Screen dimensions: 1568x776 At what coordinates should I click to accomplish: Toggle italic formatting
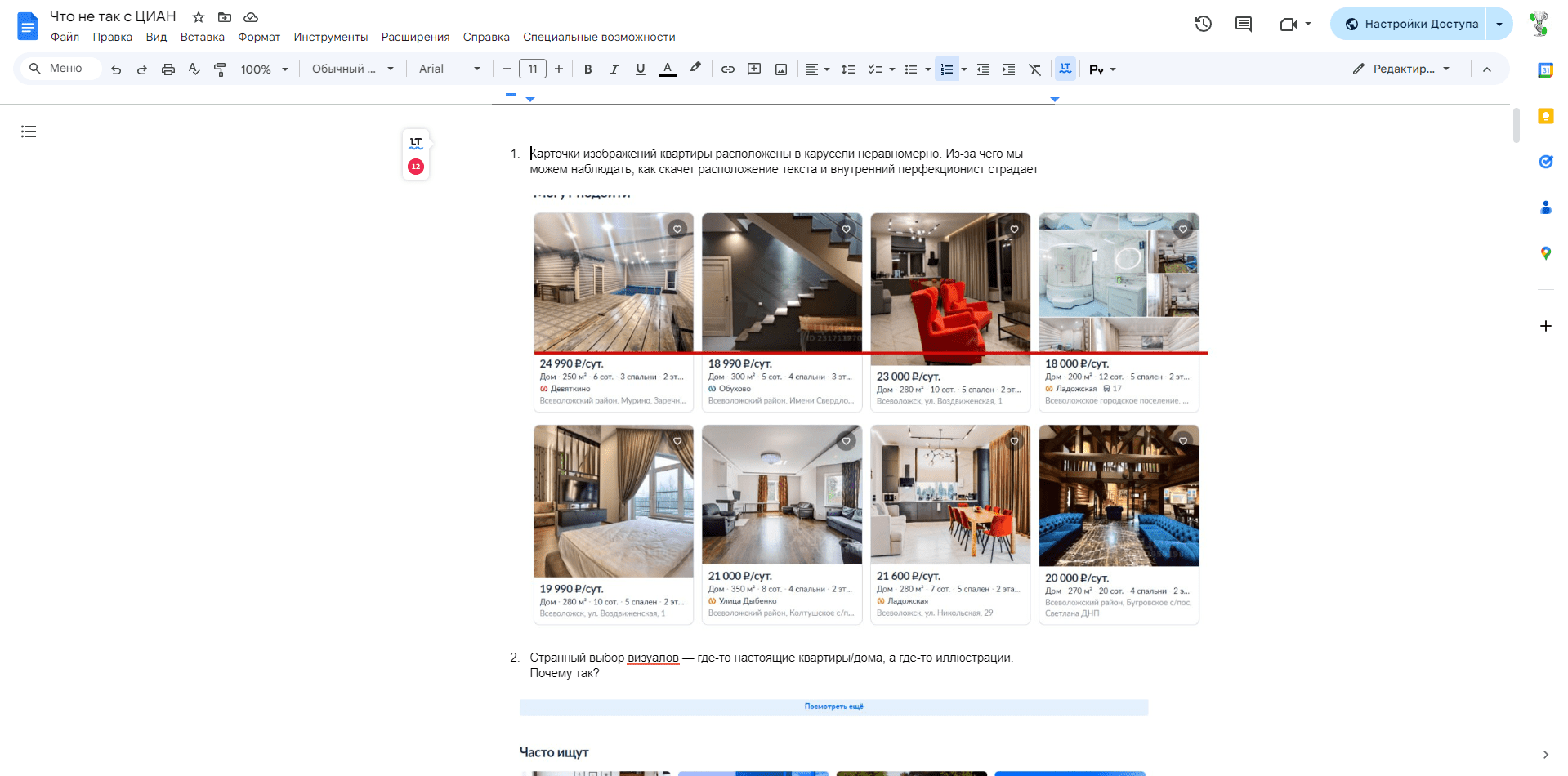[x=614, y=69]
